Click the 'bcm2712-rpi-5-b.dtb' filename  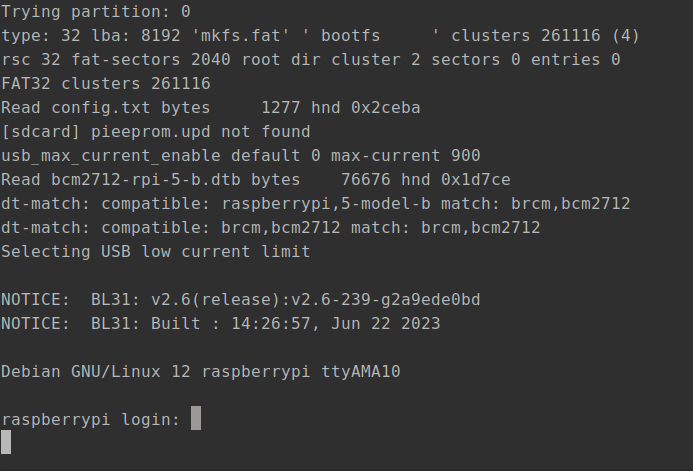pyautogui.click(x=146, y=180)
